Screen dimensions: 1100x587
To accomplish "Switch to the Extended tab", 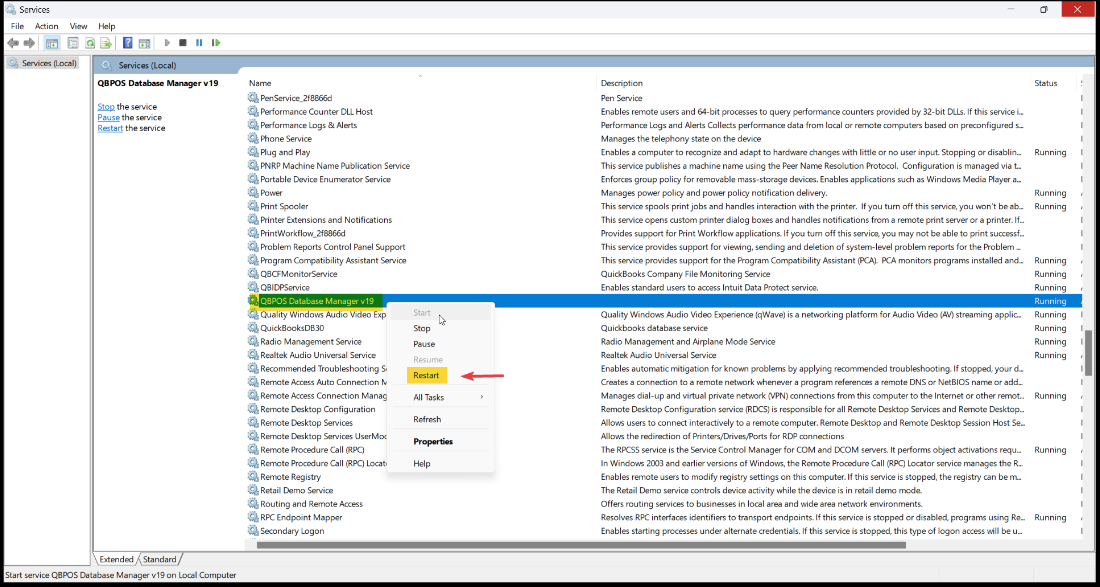I will pyautogui.click(x=116, y=560).
